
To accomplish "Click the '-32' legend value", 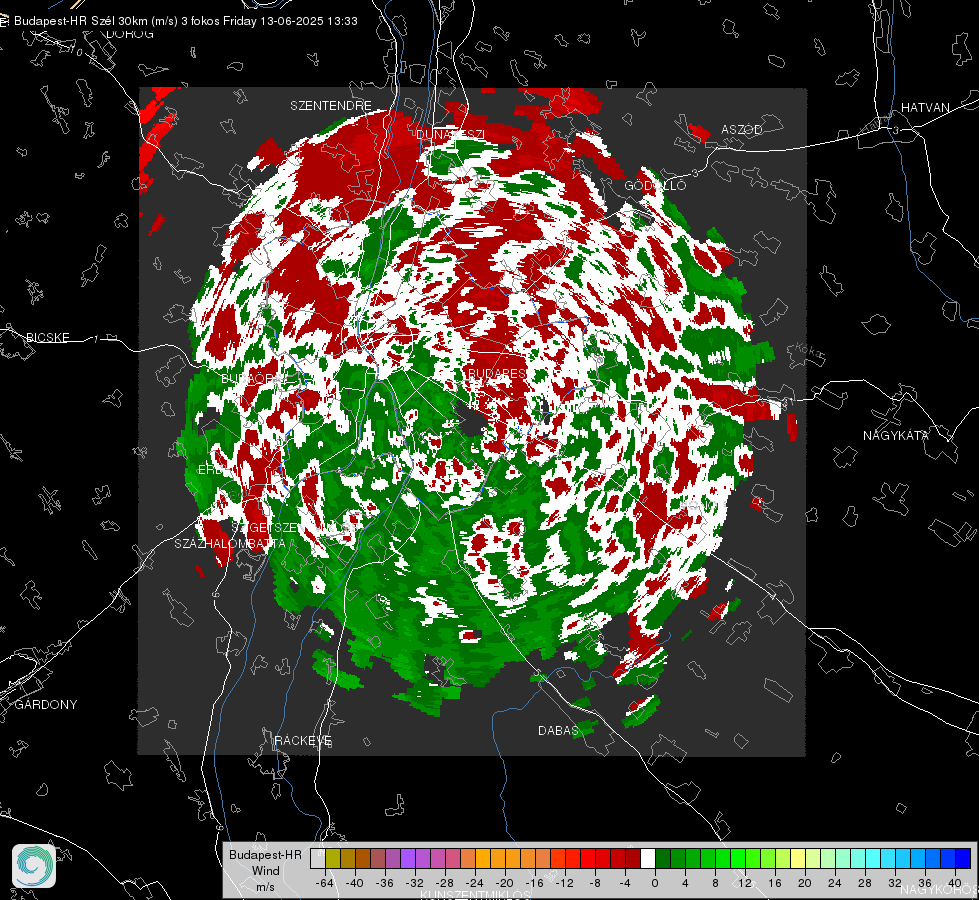I will (x=415, y=883).
